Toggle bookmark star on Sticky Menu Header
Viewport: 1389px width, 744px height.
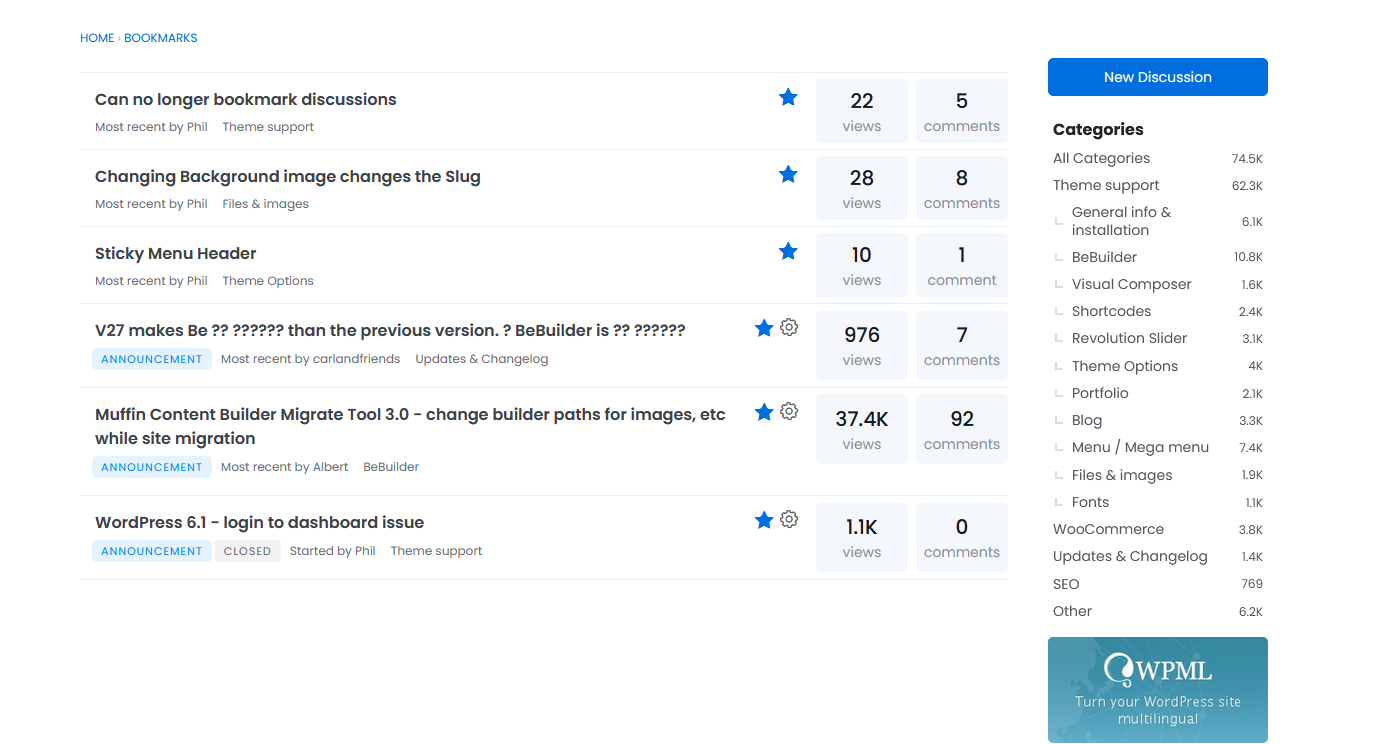[788, 251]
